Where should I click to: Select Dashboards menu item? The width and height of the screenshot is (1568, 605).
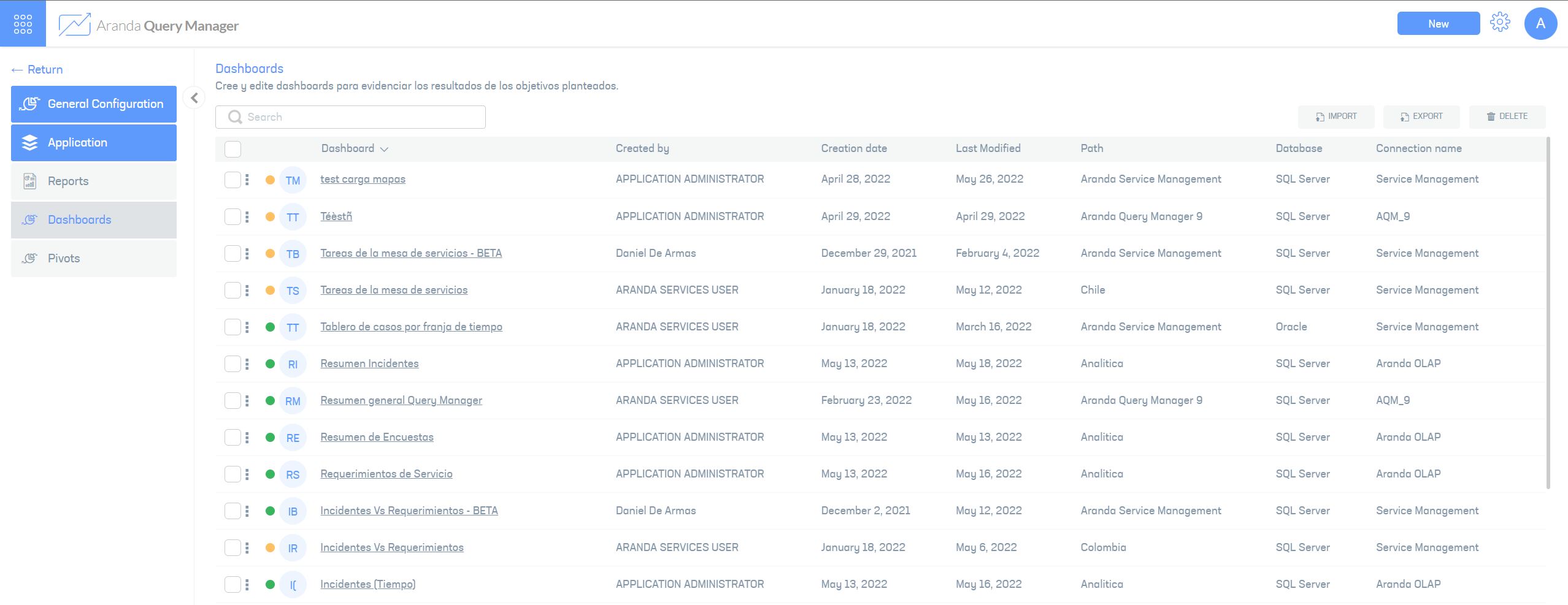[x=94, y=220]
